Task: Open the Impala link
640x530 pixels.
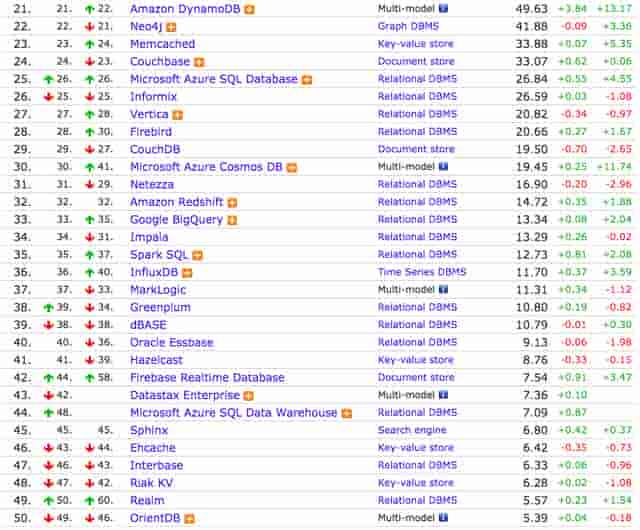Action: point(149,237)
